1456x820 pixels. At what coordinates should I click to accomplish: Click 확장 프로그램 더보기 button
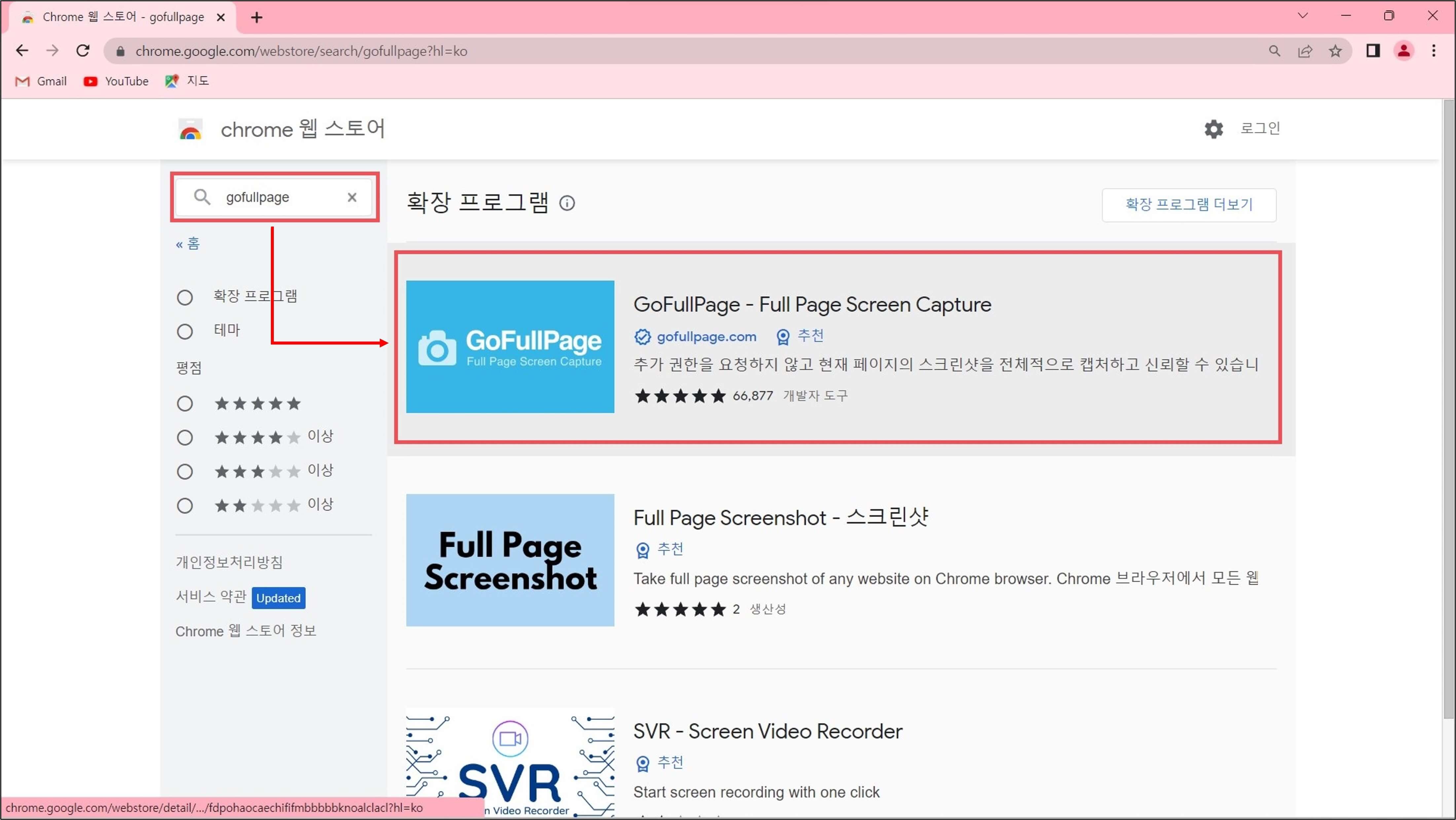pos(1189,204)
